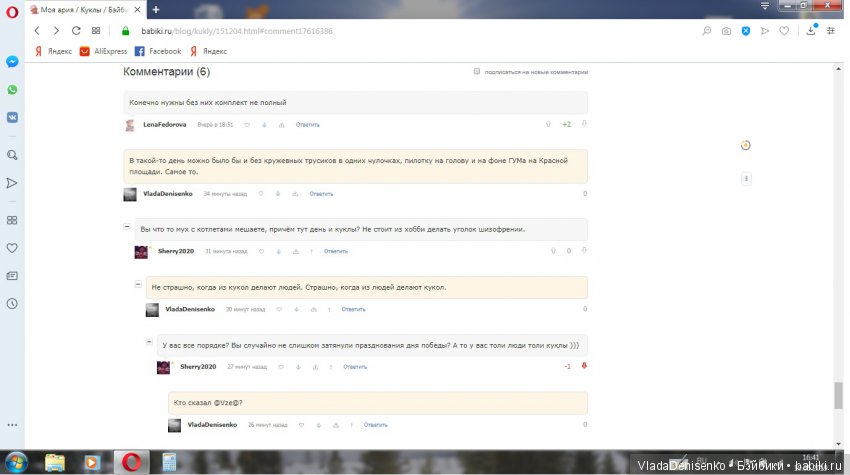Open the AliExpress bookmark
This screenshot has width=850, height=475.
coord(104,51)
